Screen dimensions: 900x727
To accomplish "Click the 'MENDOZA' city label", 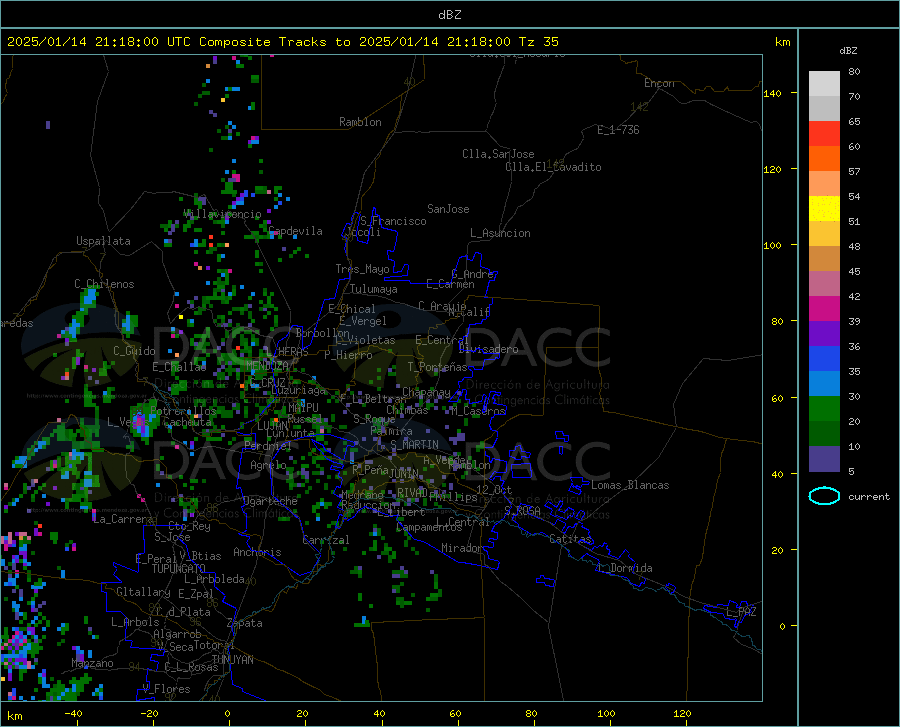I will click(x=267, y=365).
